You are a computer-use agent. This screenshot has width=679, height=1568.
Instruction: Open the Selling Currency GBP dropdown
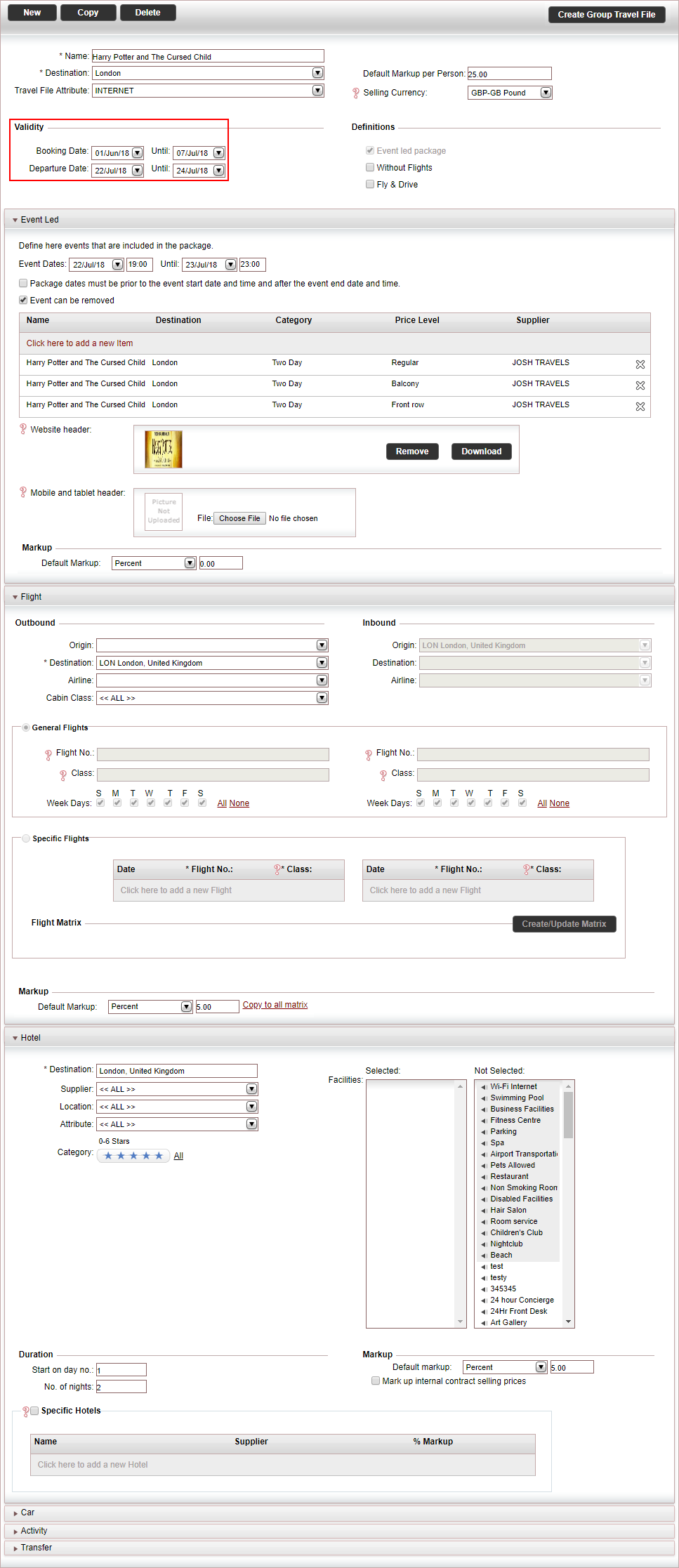[546, 92]
